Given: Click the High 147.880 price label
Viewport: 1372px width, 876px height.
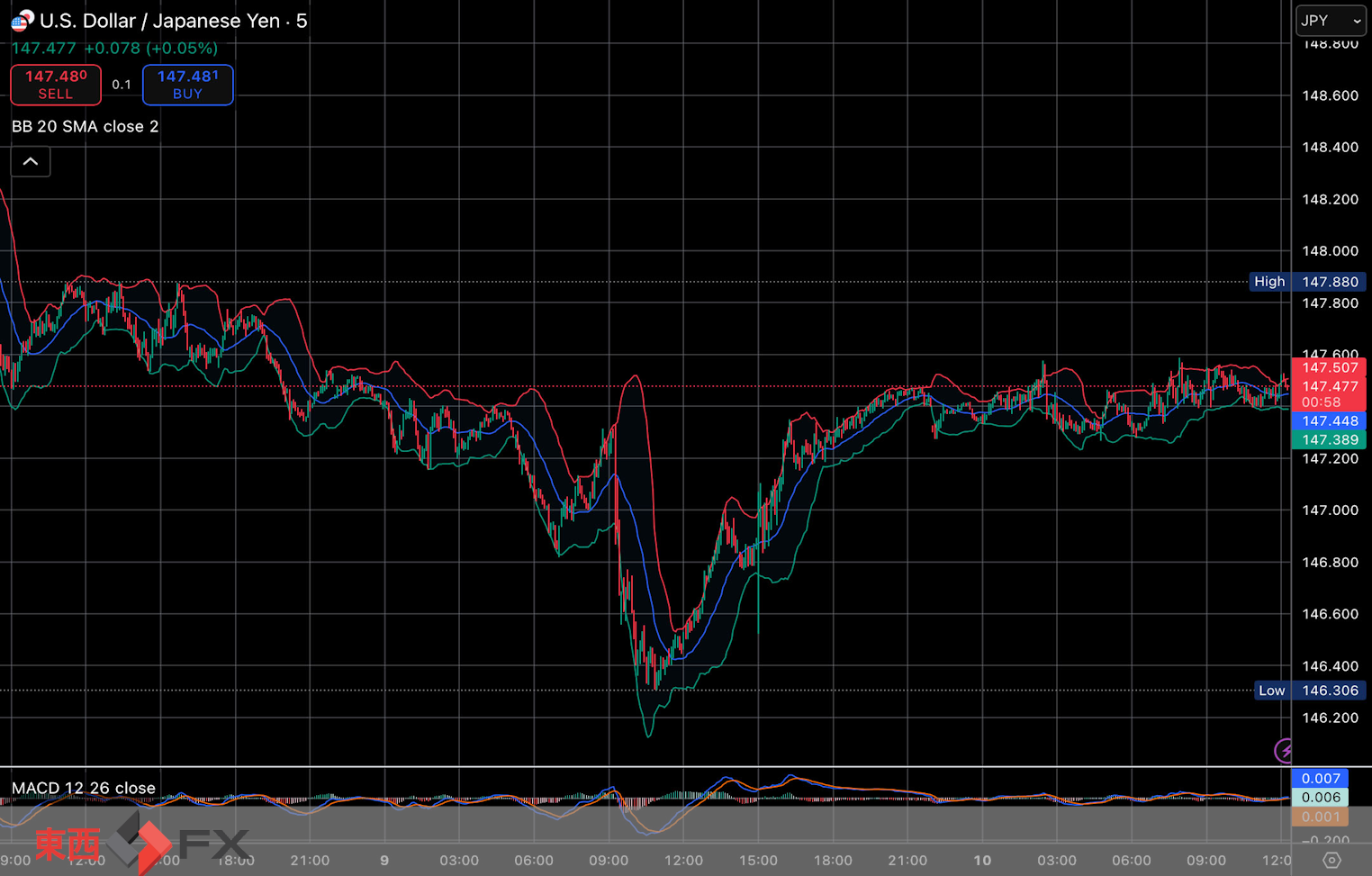Looking at the screenshot, I should click(1309, 282).
